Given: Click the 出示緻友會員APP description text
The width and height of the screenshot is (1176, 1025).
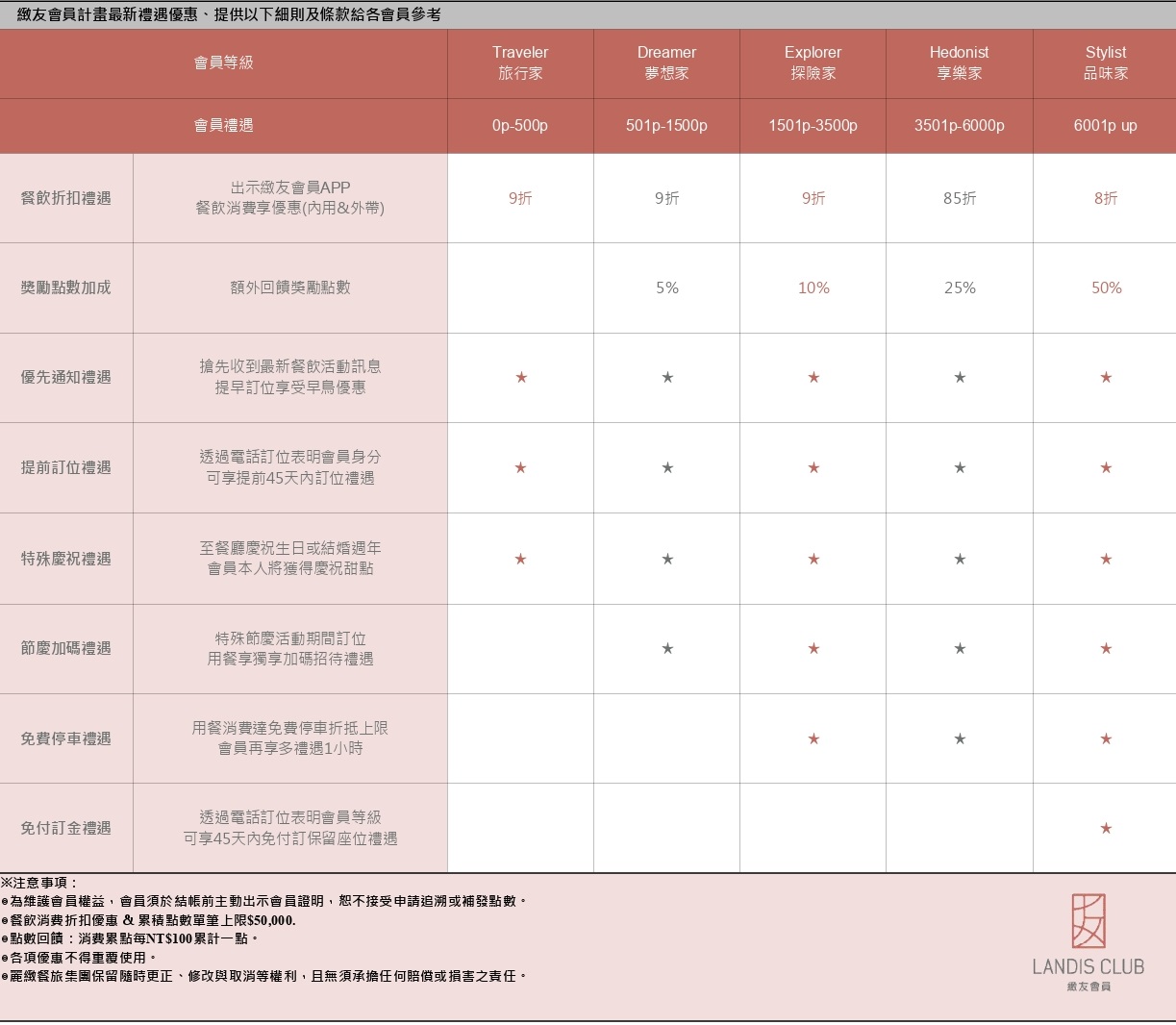Looking at the screenshot, I should click(290, 187).
